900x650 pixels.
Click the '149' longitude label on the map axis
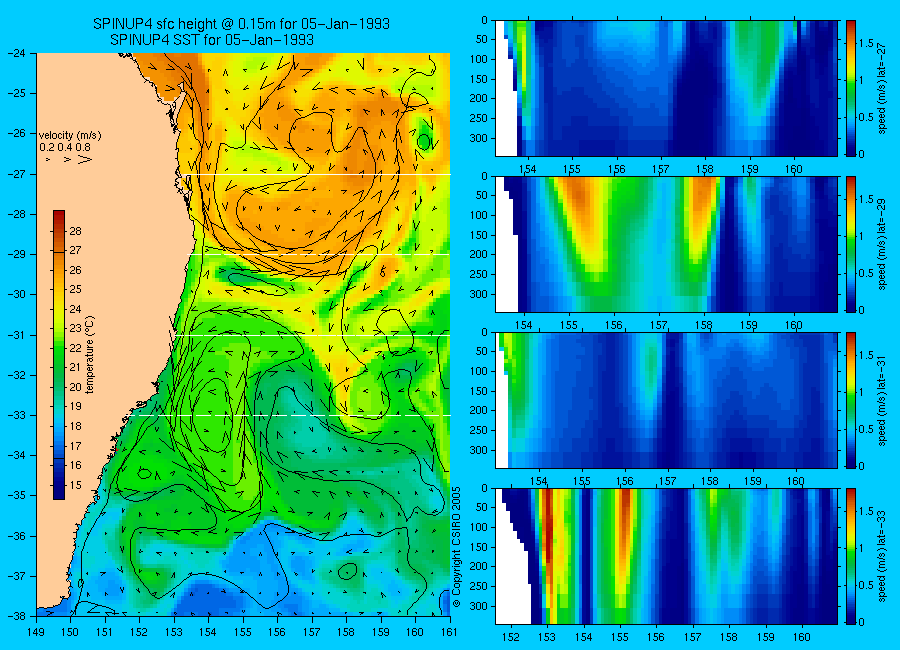tap(37, 632)
